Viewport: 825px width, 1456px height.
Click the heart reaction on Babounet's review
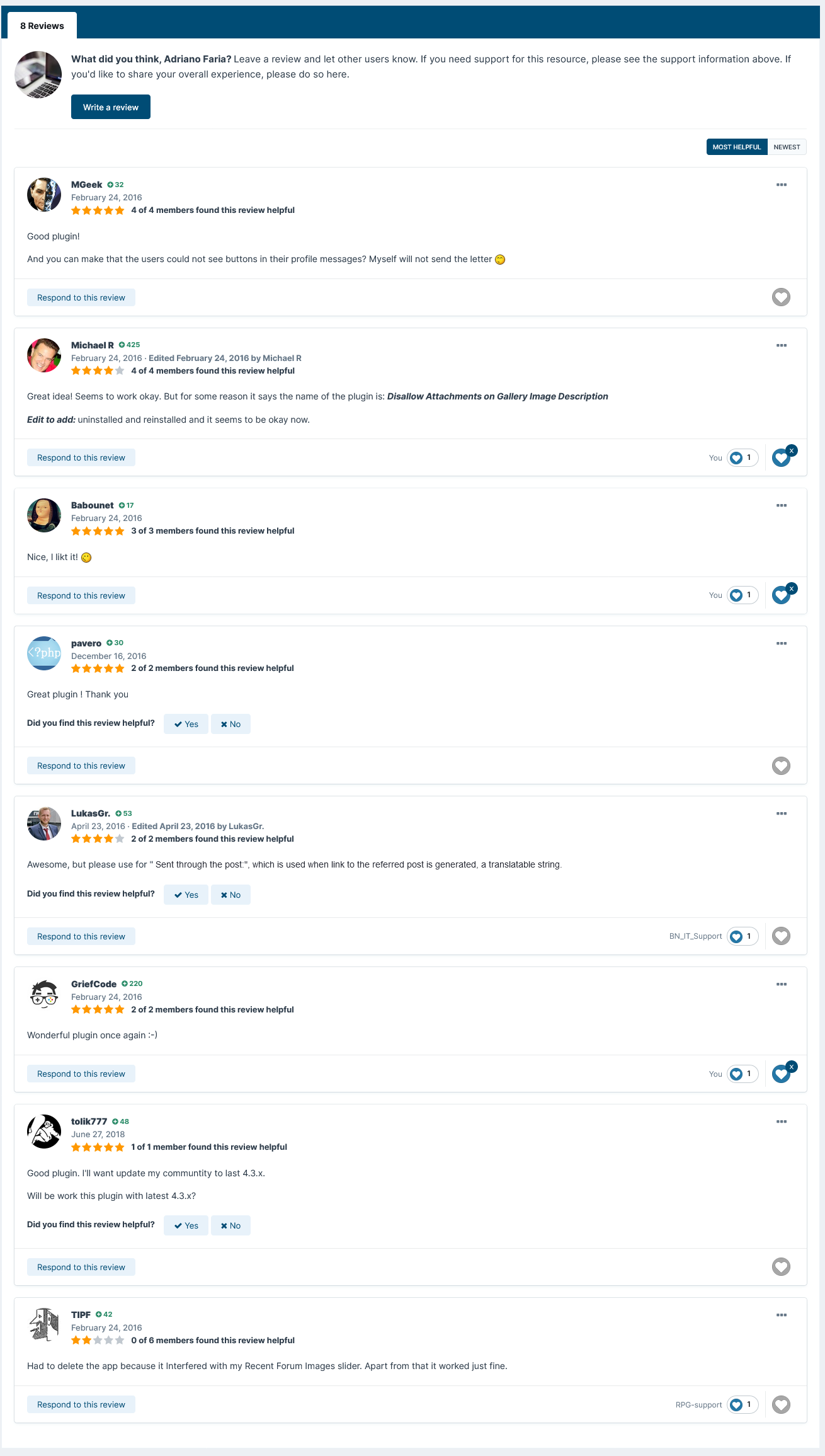pos(781,595)
